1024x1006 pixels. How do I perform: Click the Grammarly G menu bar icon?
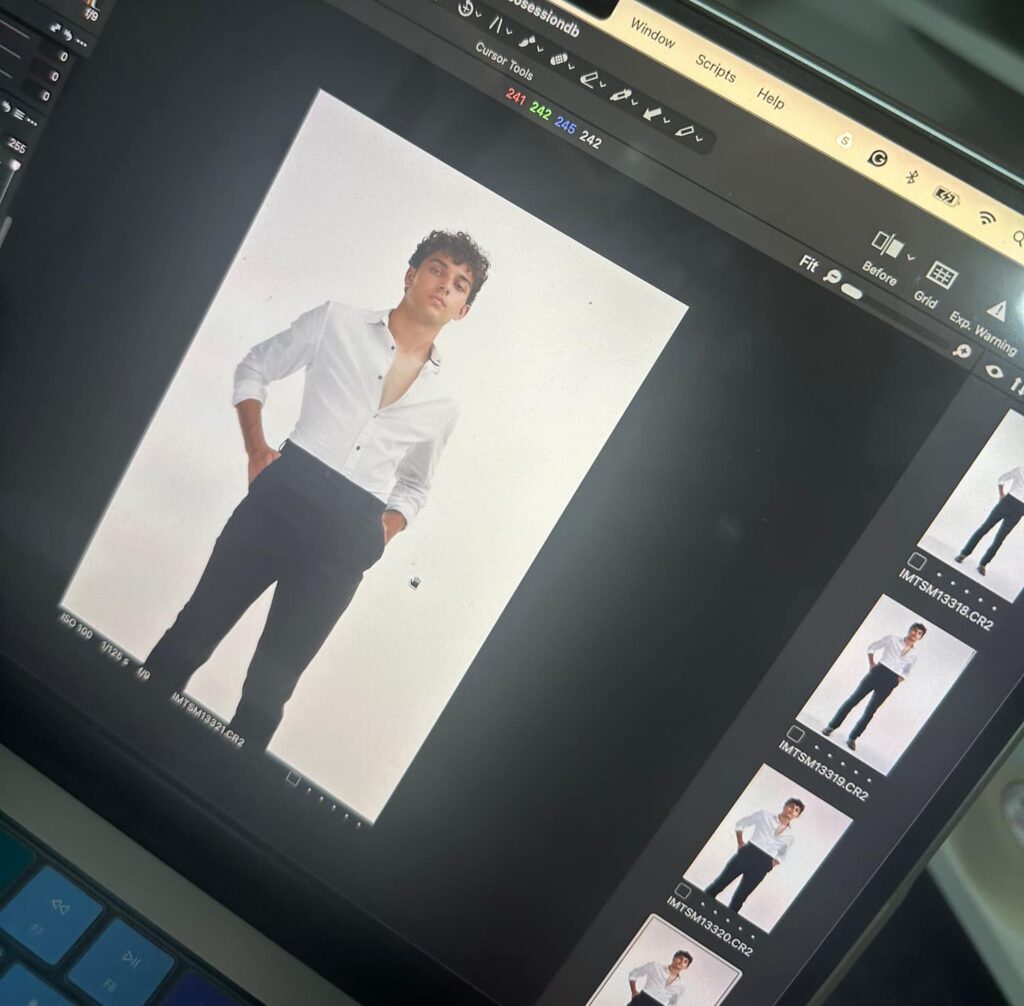coord(878,157)
